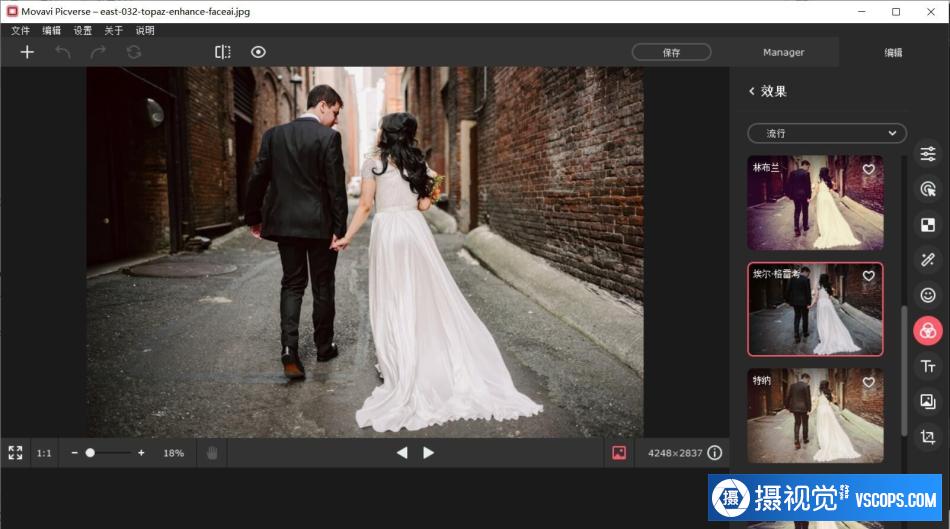Image resolution: width=950 pixels, height=529 pixels.
Task: Go to previous image with left arrow
Action: pos(402,453)
